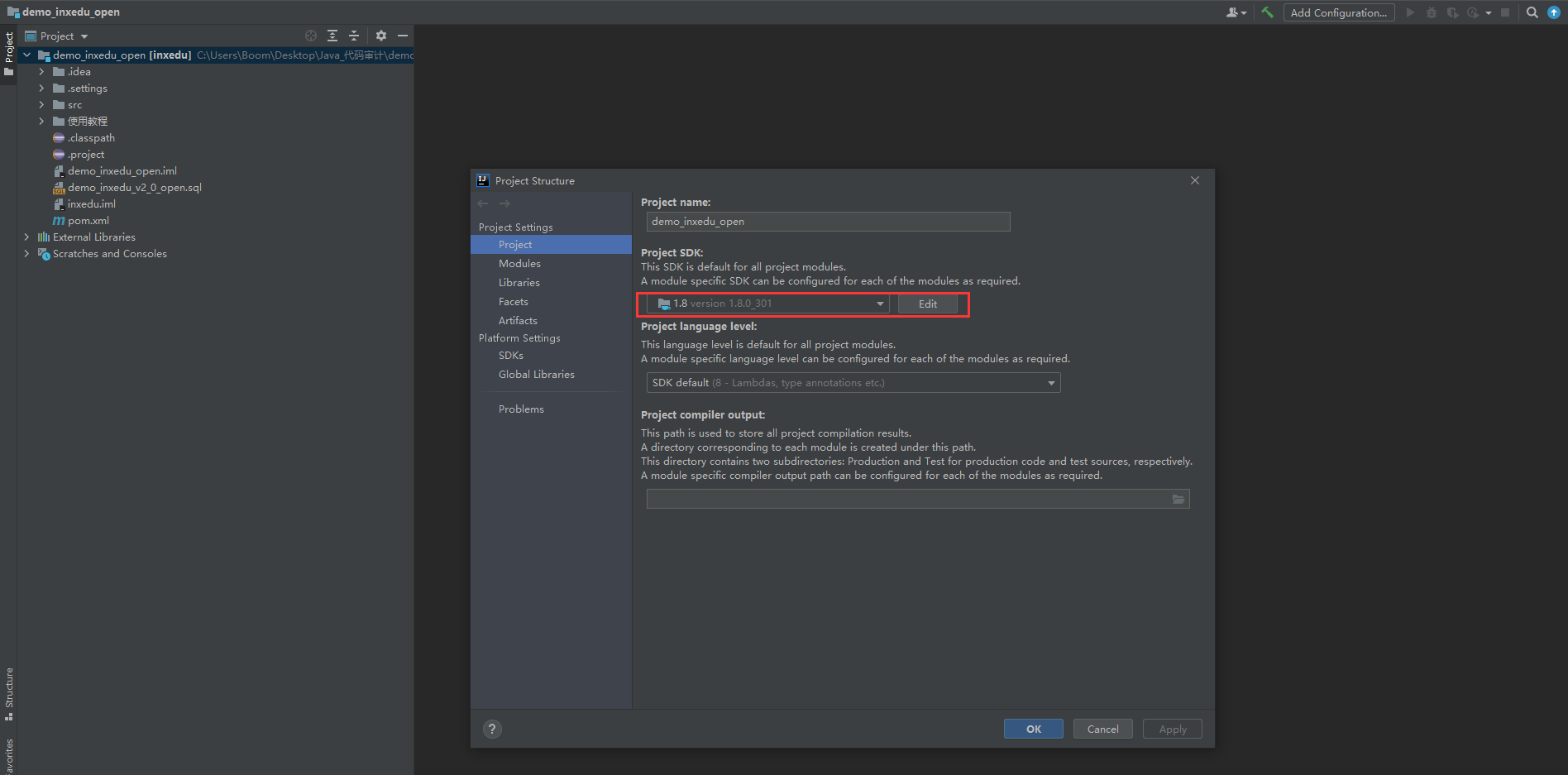Click the update arrow icon at top right
This screenshot has width=1568, height=775.
coord(1554,12)
